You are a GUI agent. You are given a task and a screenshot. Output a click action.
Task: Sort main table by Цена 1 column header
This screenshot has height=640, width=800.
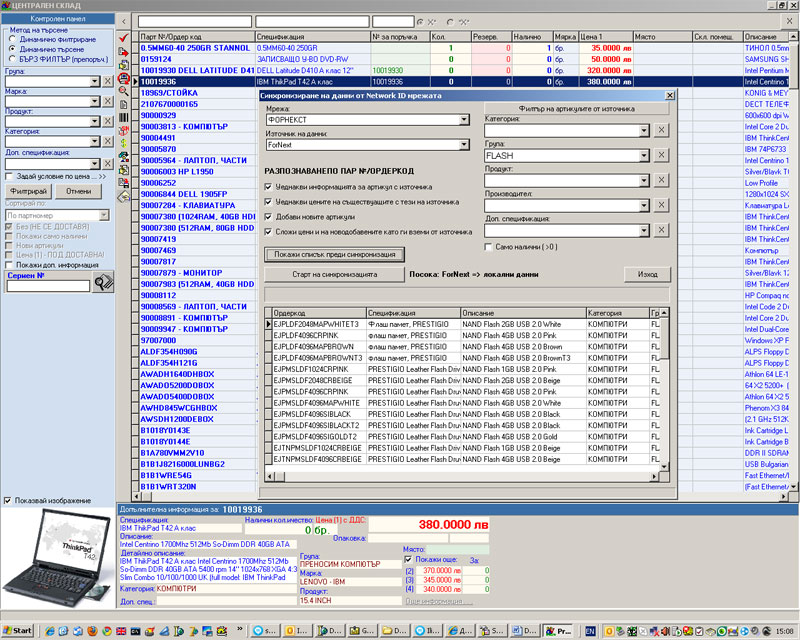pos(605,37)
